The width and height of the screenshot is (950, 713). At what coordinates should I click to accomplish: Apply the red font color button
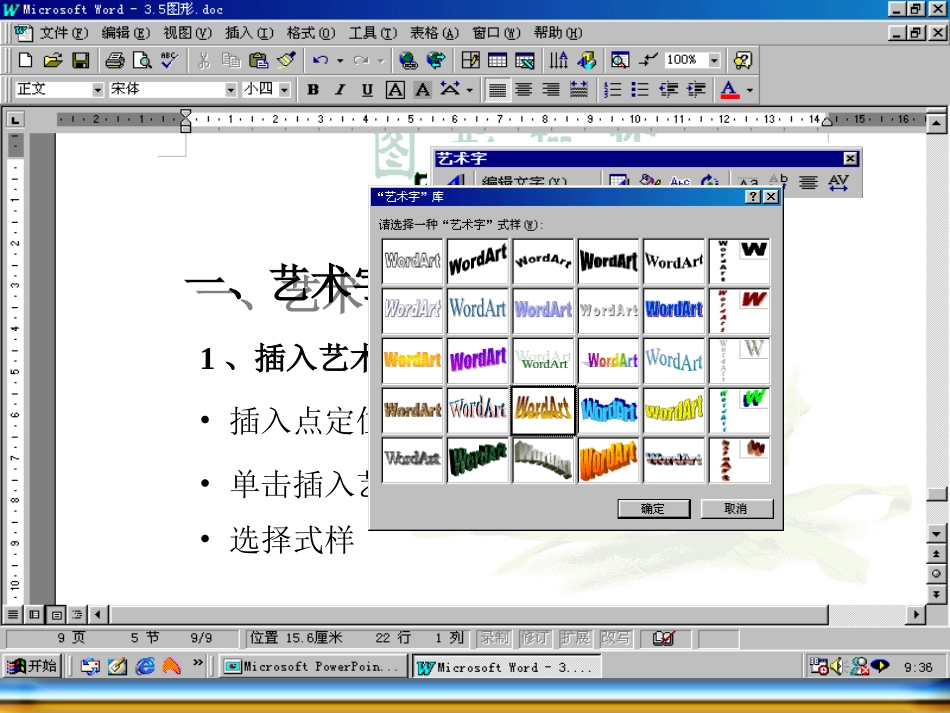point(729,90)
